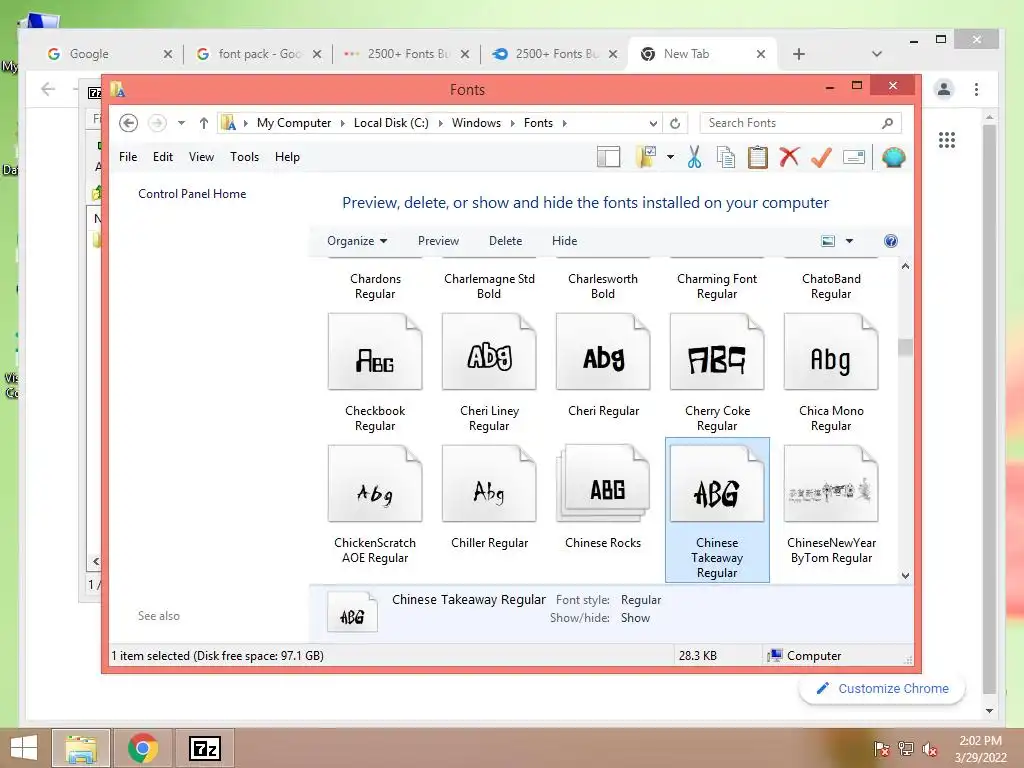Open the dropdown arrow beside folder options icon
Viewport: 1024px width, 768px height.
tap(670, 157)
